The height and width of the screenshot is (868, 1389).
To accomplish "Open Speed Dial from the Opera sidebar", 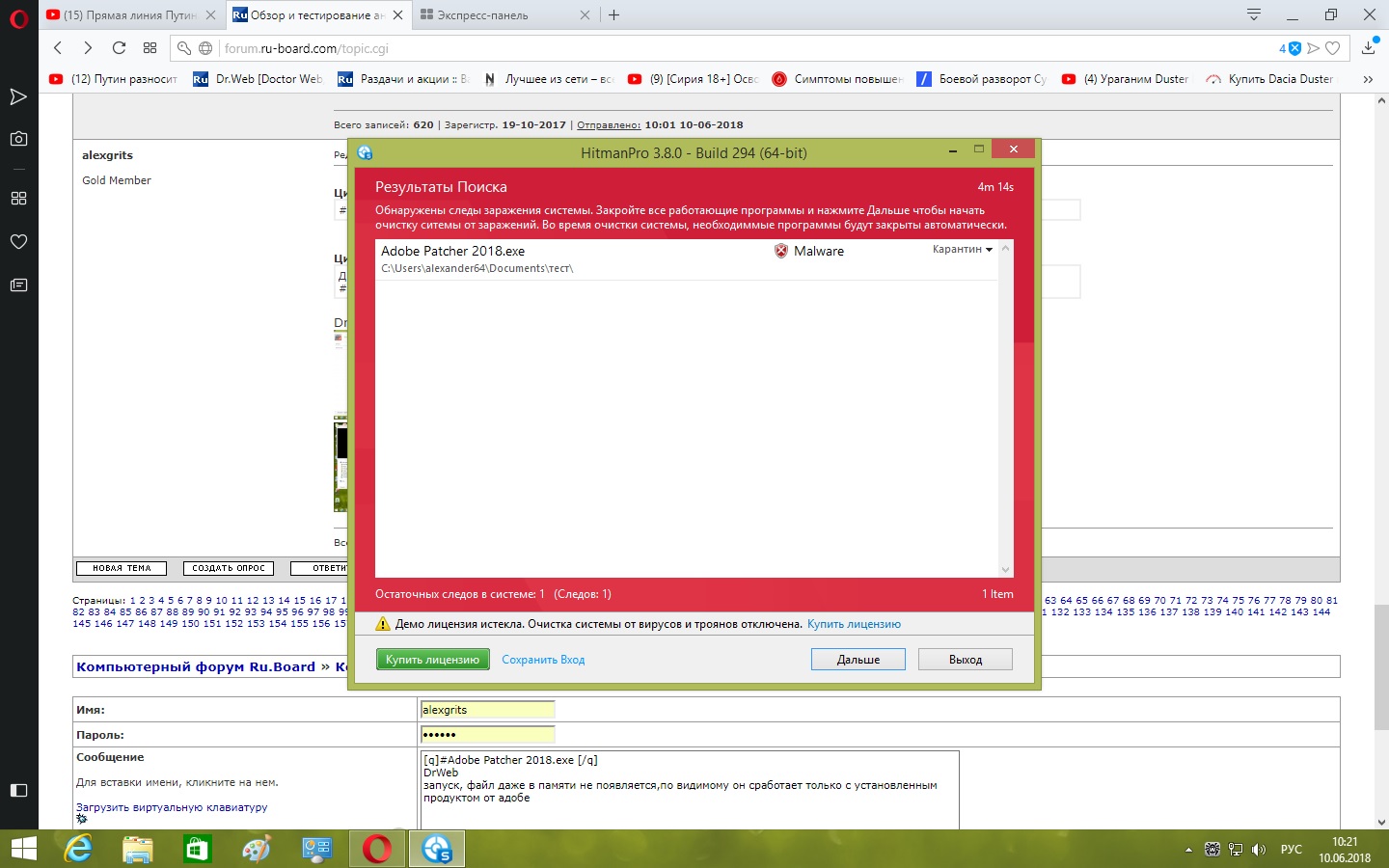I will point(18,199).
